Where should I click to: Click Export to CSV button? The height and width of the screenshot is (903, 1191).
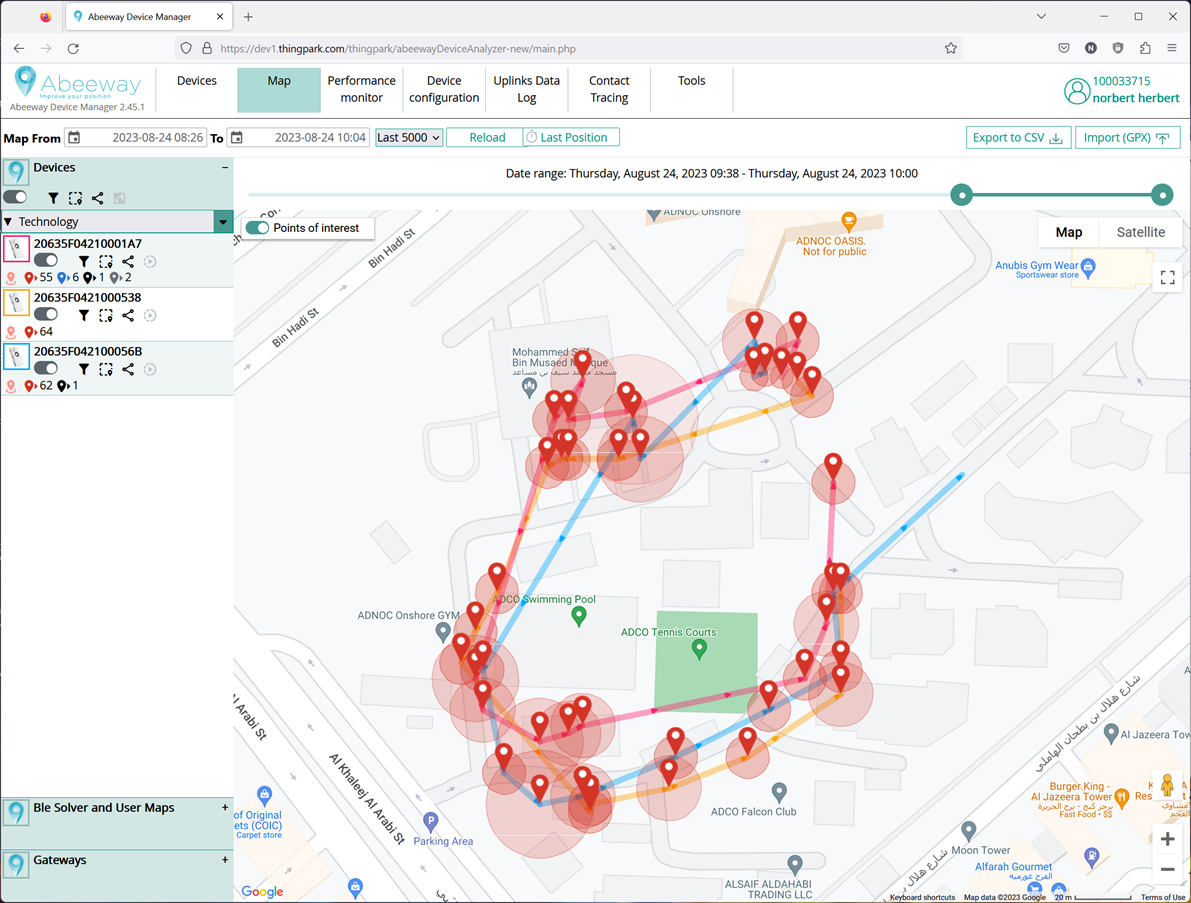click(1018, 137)
